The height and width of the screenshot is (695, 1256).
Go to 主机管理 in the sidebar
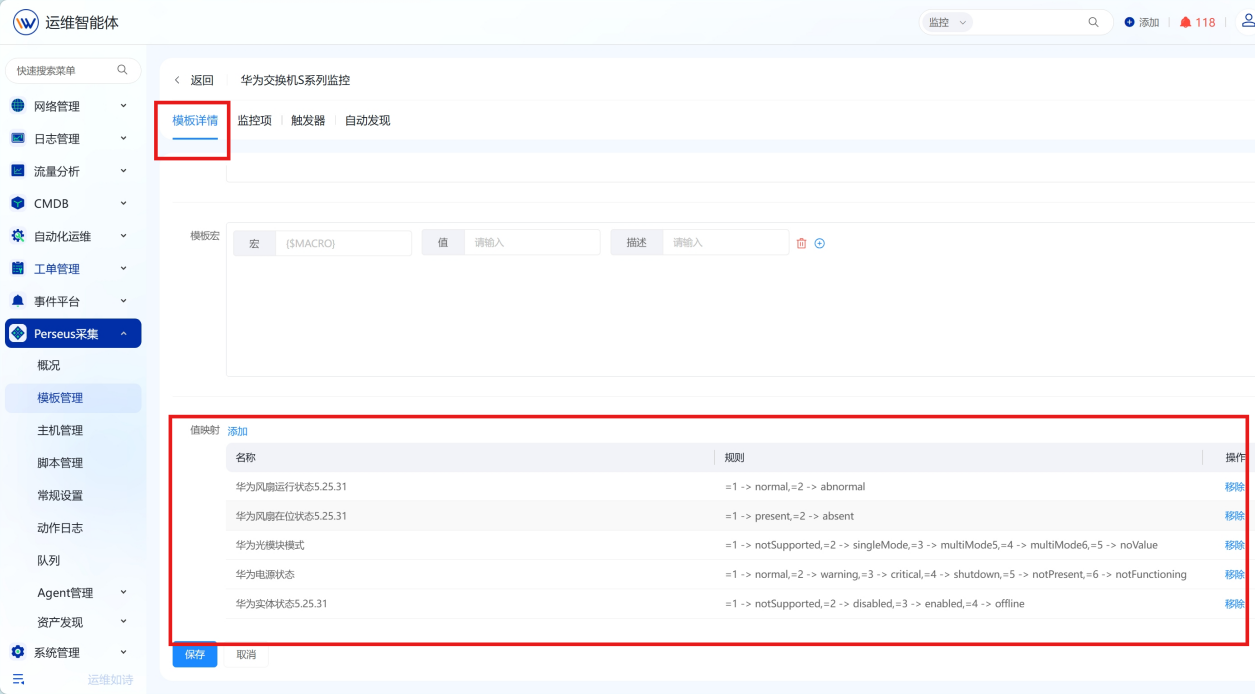60,430
